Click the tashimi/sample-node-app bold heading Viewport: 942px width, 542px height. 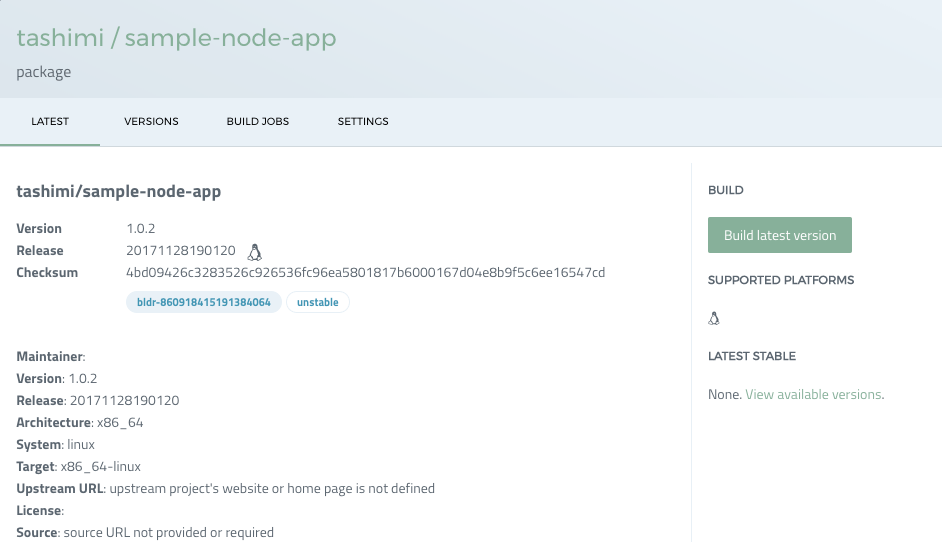(119, 191)
